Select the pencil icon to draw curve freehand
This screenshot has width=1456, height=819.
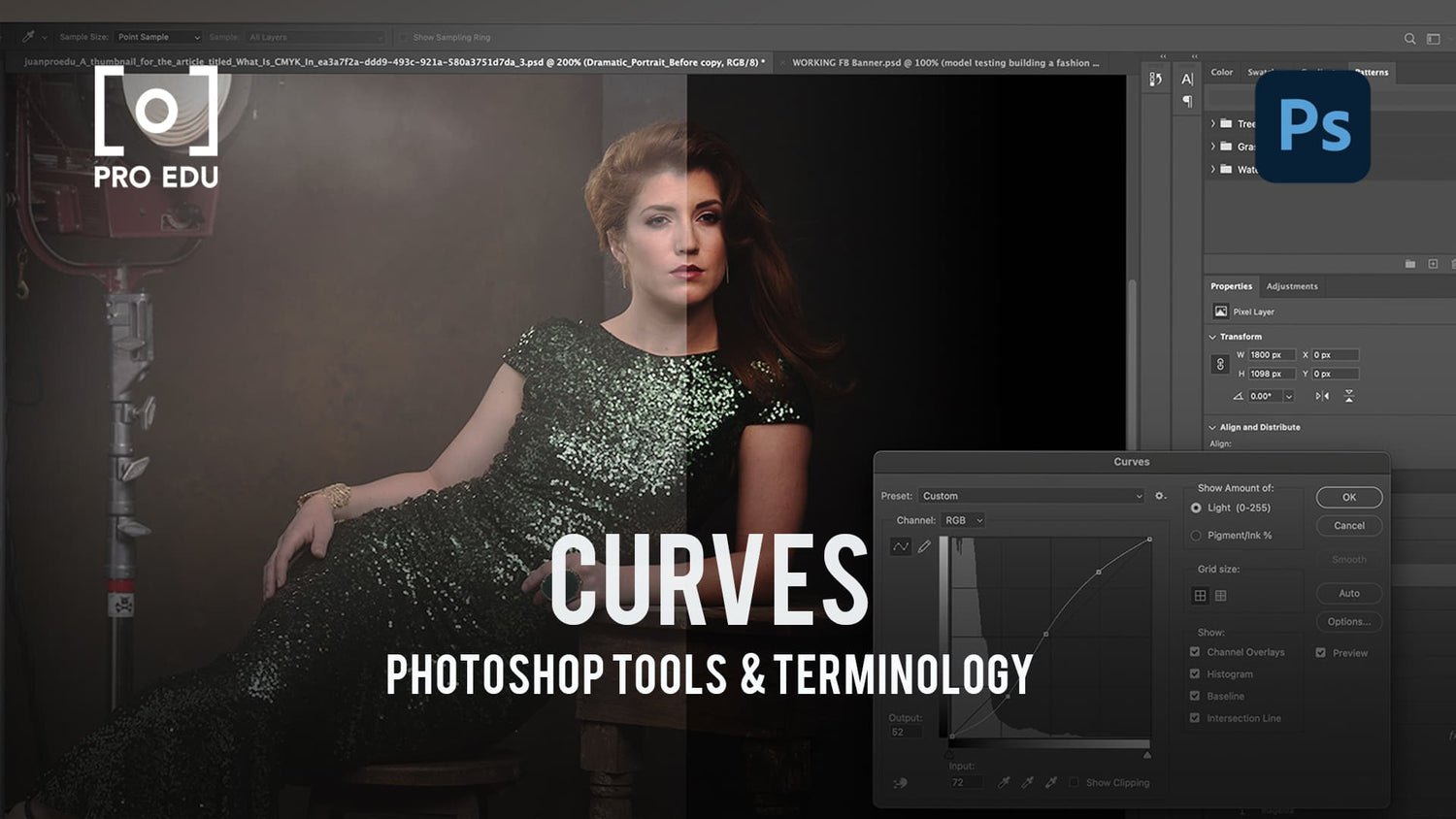tap(923, 545)
